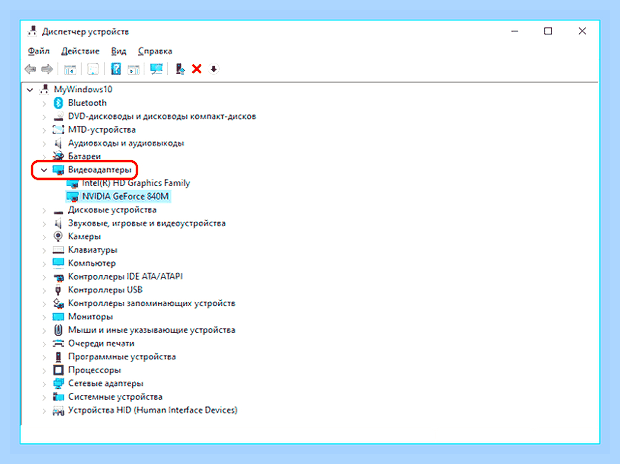Select the Камеры label
The width and height of the screenshot is (620, 464).
(84, 237)
